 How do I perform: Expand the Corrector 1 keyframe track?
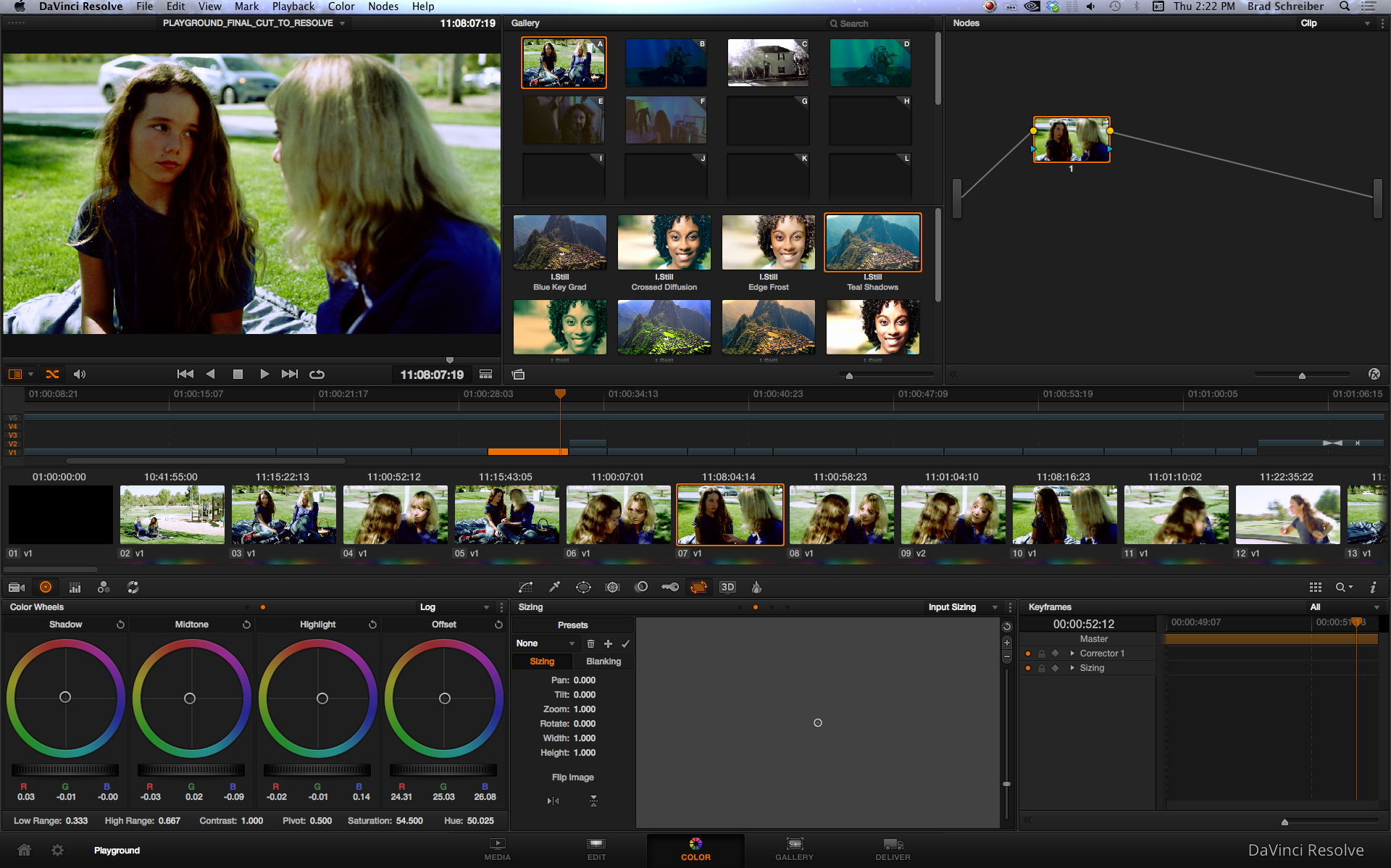point(1072,654)
